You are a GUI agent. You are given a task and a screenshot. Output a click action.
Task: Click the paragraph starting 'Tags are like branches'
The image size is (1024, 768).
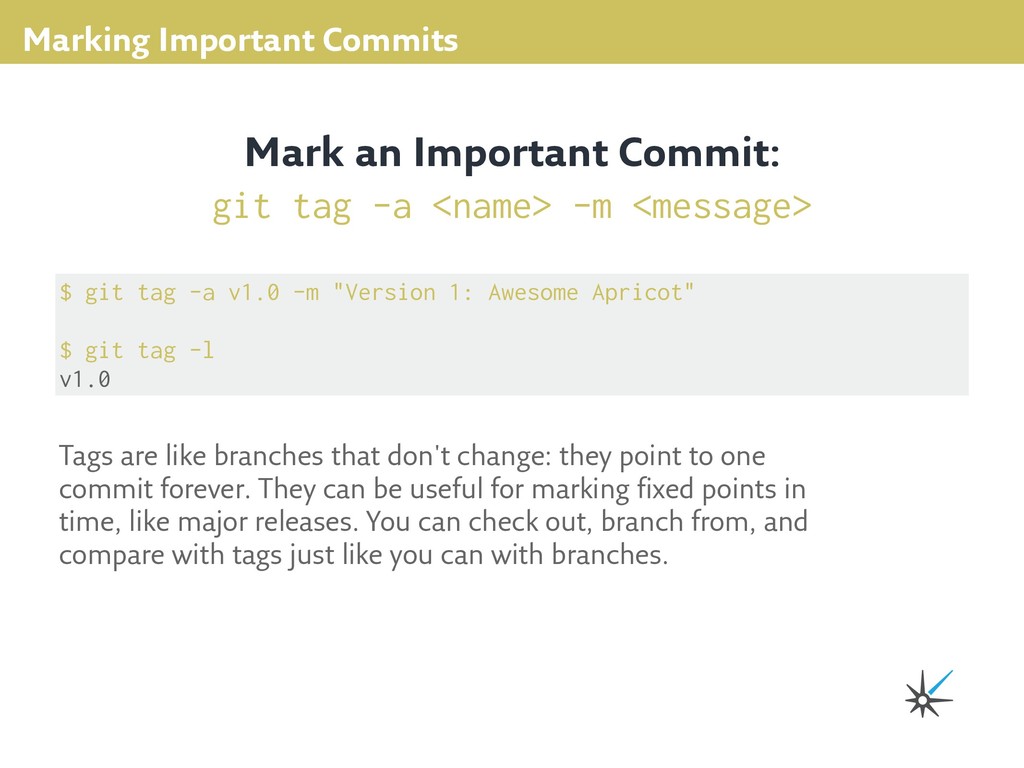tap(433, 505)
